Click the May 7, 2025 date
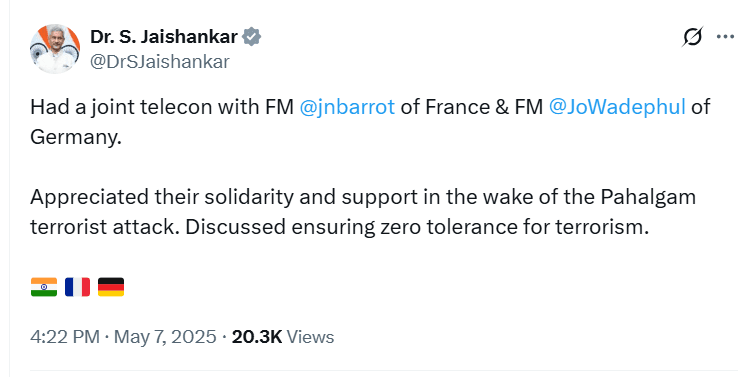The height and width of the screenshot is (377, 752). pos(165,337)
